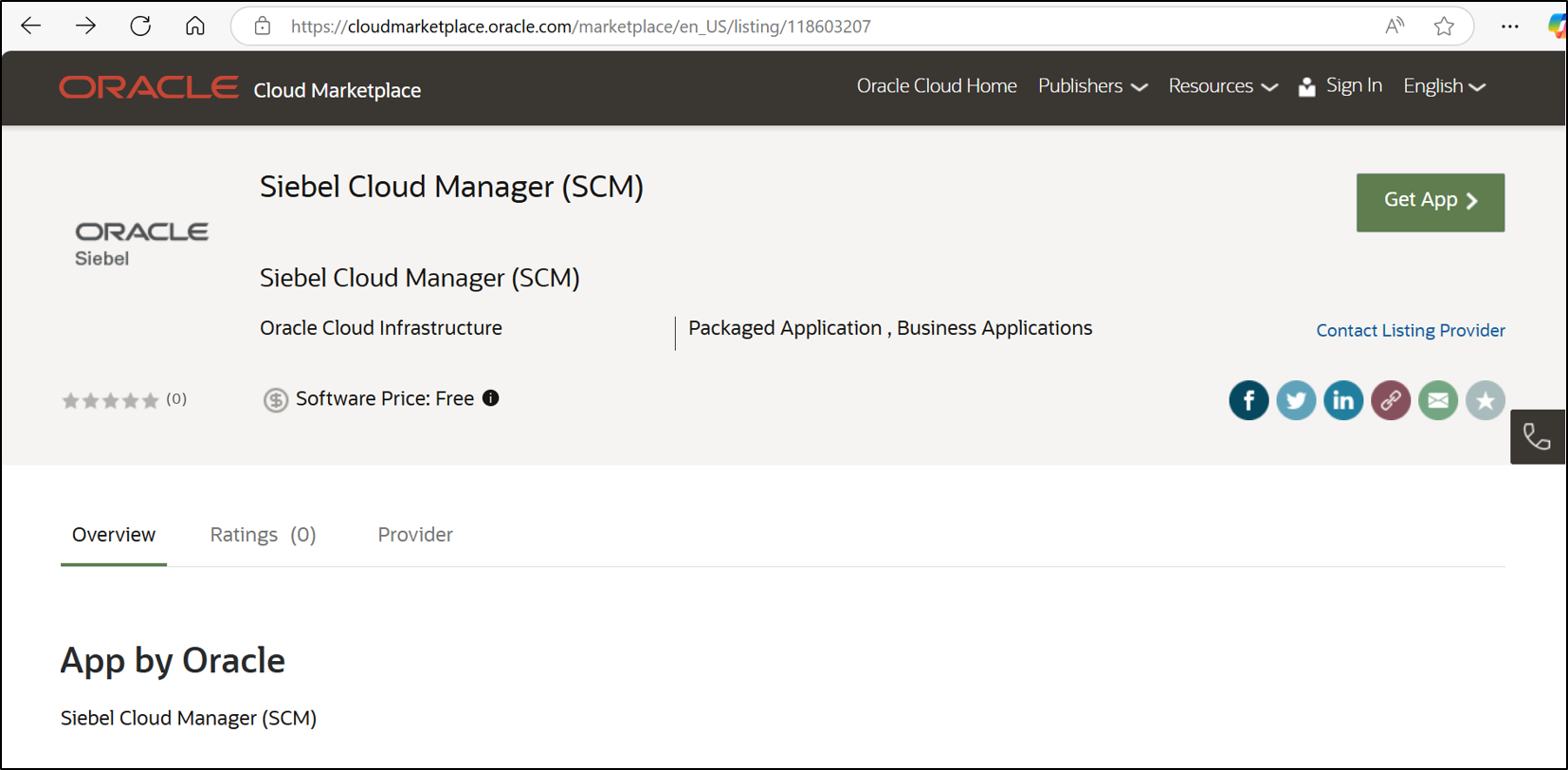Switch to the Ratings (0) tab

[x=263, y=535]
